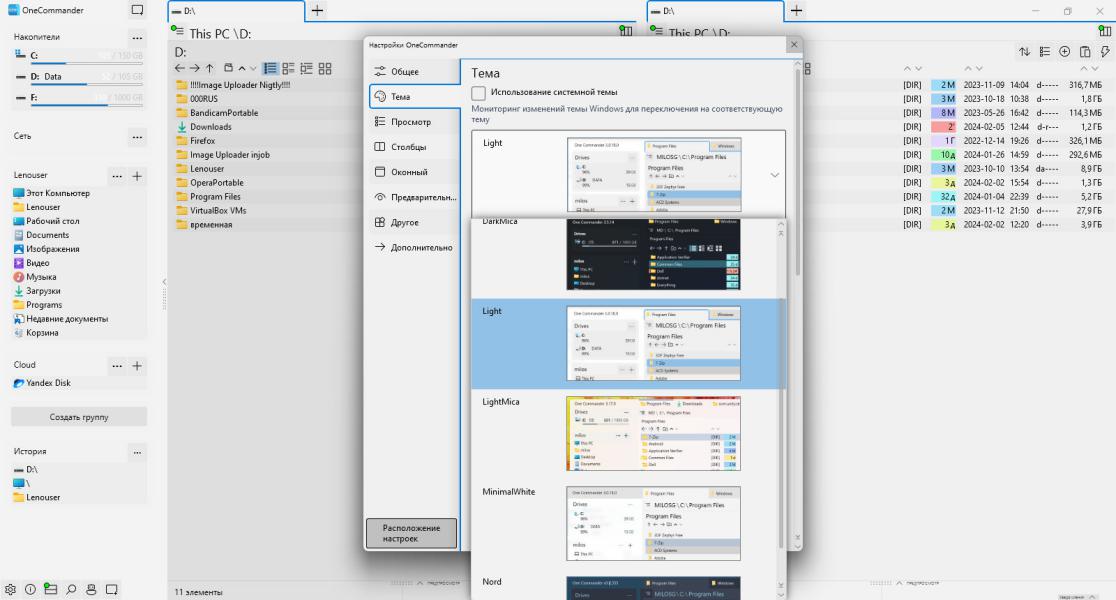Open the Downloads folder in D: list
The height and width of the screenshot is (600, 1116).
211,127
